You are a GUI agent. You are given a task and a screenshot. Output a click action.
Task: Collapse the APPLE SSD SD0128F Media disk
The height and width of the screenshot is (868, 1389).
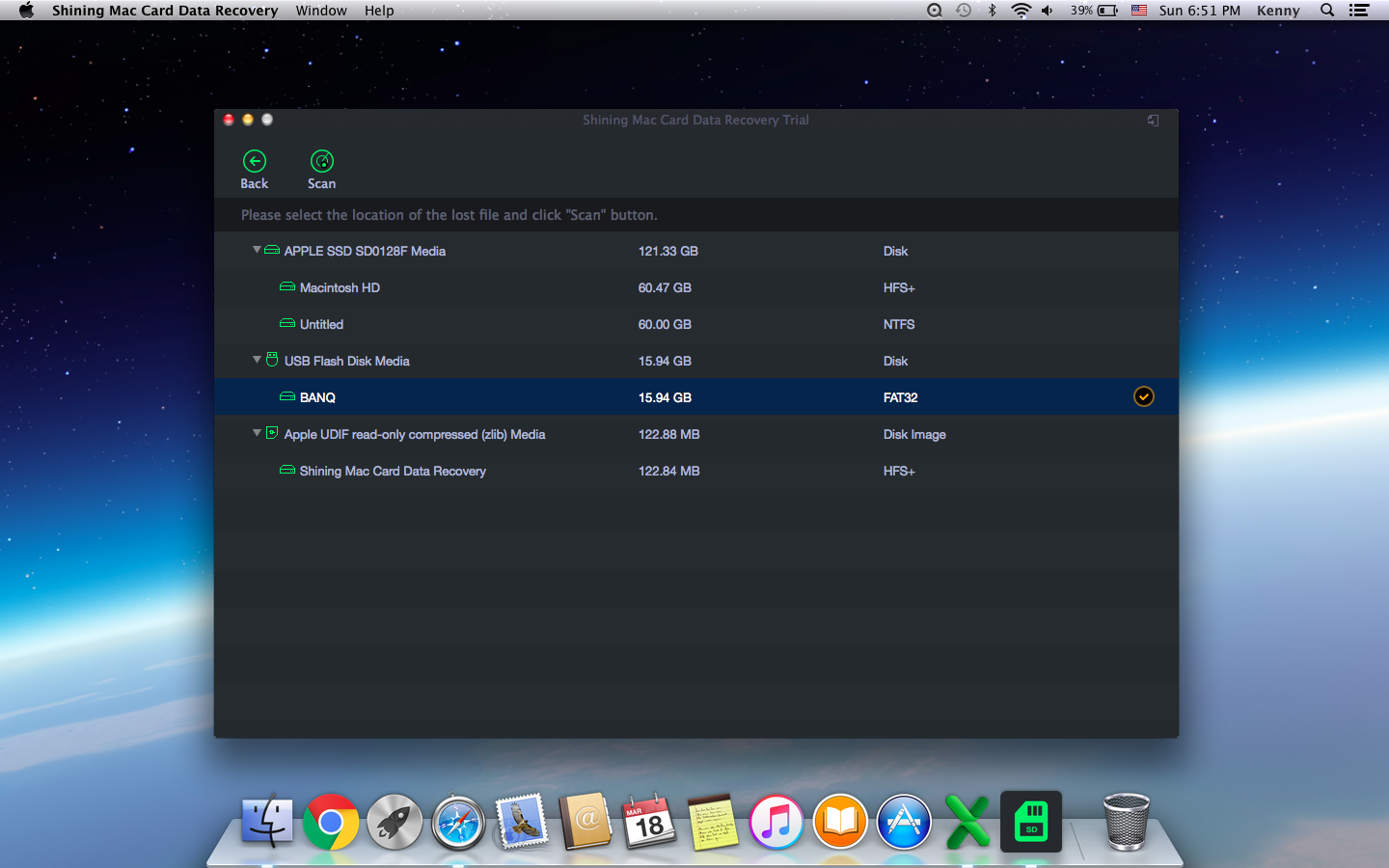[x=257, y=250]
